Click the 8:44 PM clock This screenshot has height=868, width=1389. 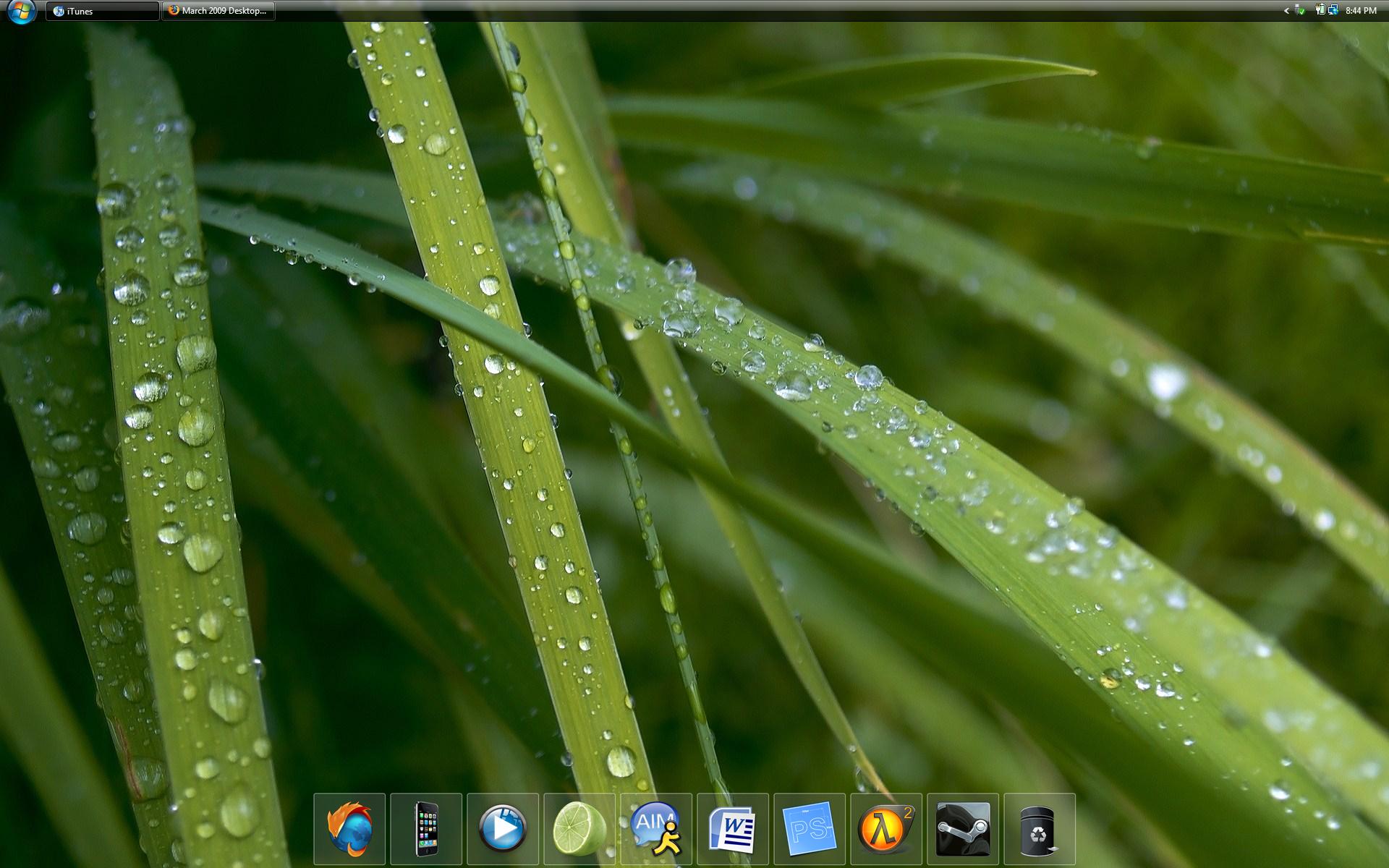click(1361, 11)
